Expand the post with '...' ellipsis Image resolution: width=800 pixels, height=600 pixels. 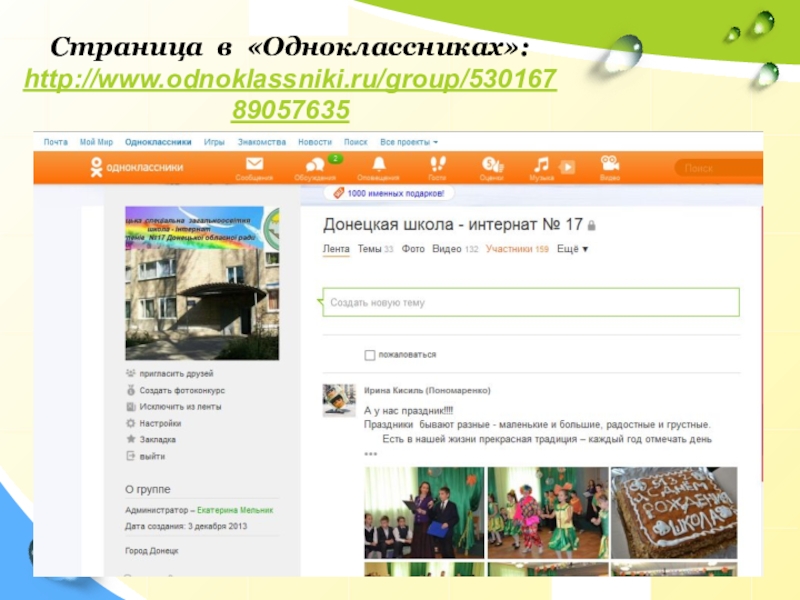pyautogui.click(x=370, y=453)
